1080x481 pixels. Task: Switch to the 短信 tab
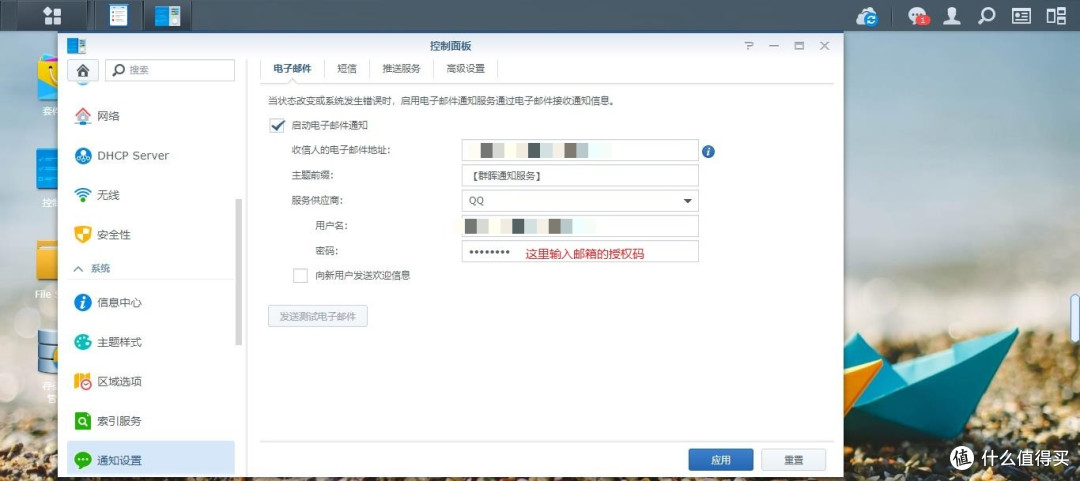click(x=346, y=69)
